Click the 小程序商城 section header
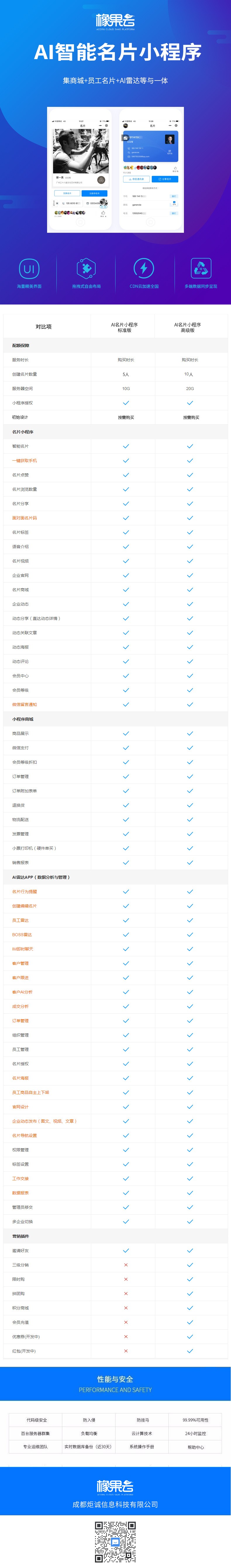The image size is (231, 1568). point(23,719)
